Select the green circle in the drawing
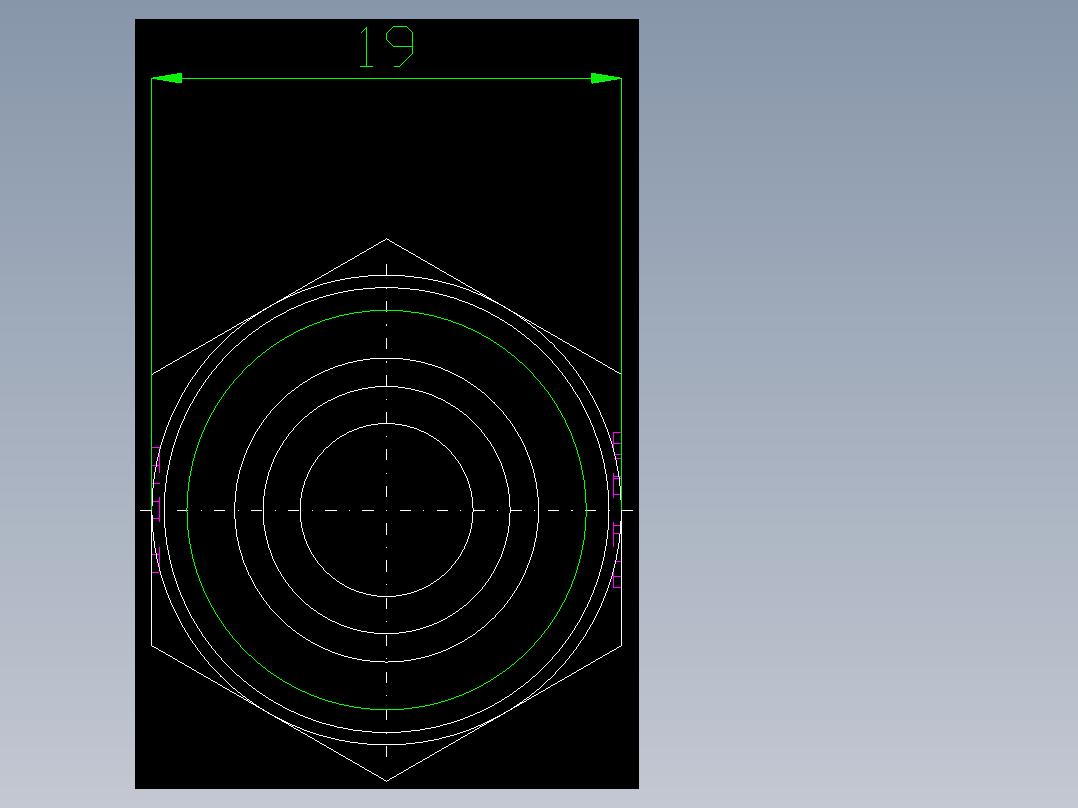 coord(386,510)
